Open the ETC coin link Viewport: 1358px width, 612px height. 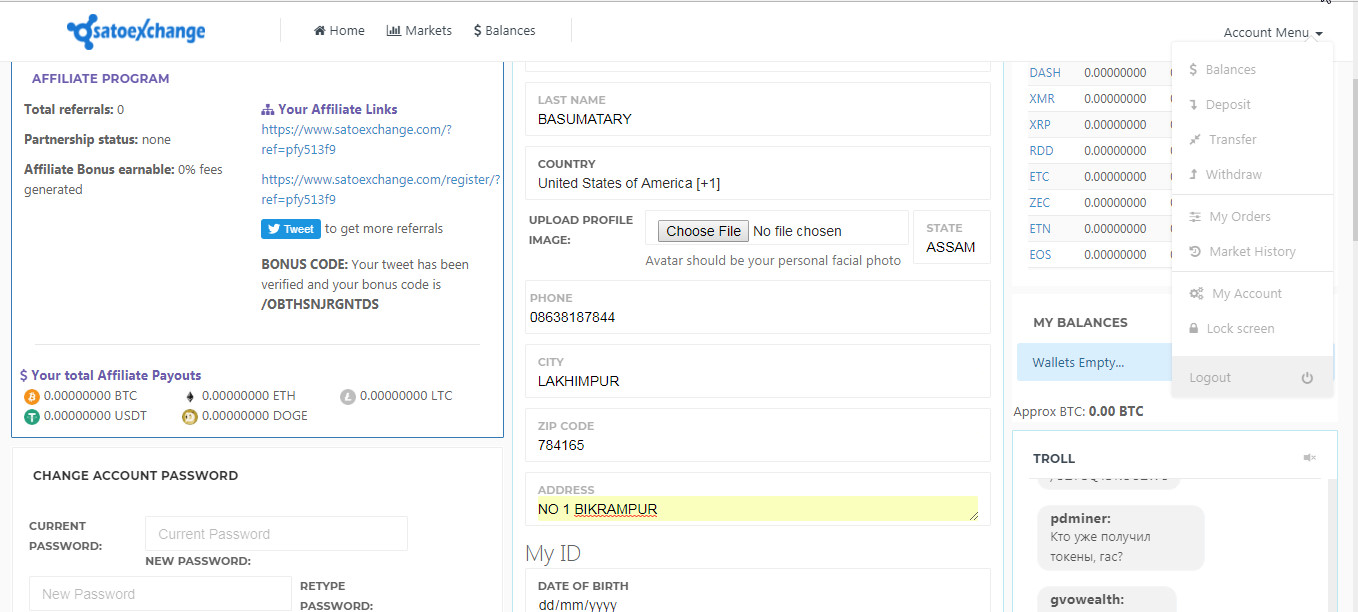tap(1040, 177)
